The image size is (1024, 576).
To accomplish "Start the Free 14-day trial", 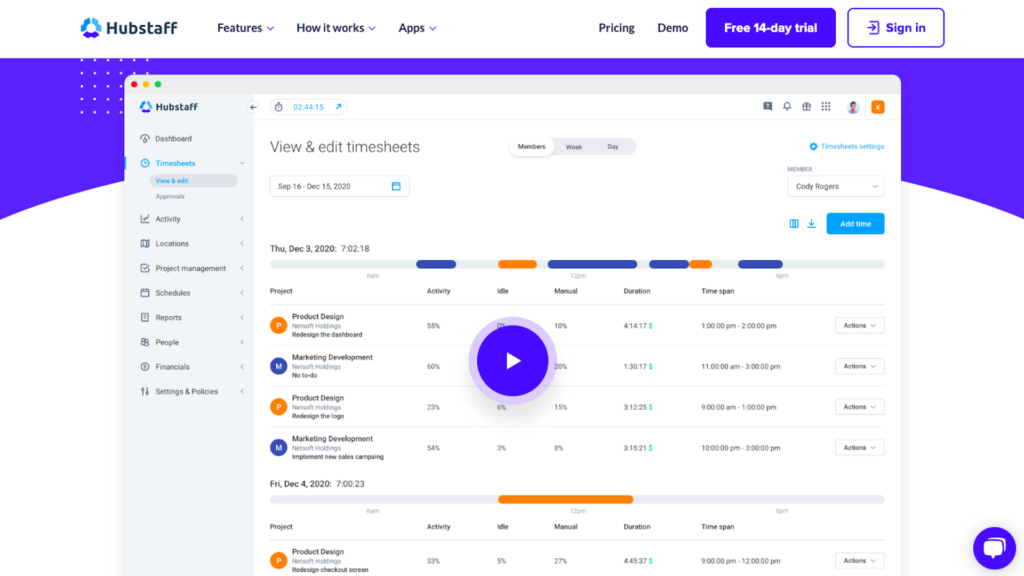I will pyautogui.click(x=771, y=27).
